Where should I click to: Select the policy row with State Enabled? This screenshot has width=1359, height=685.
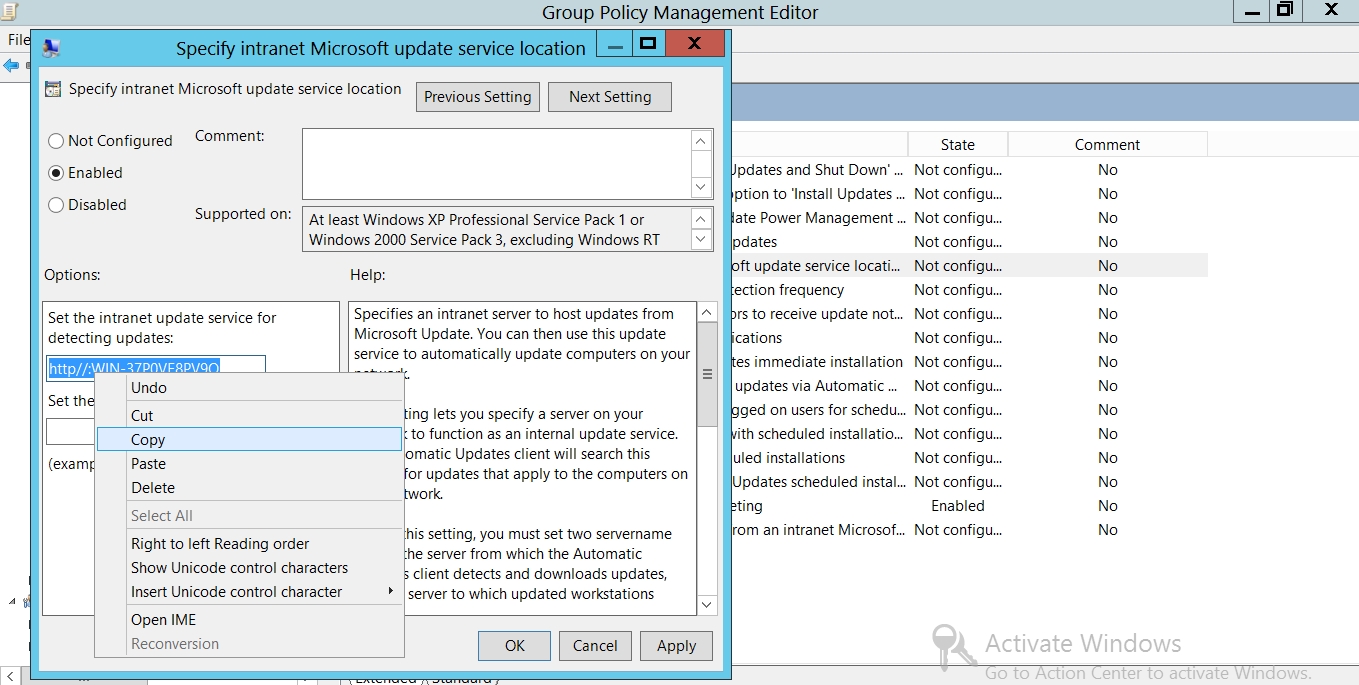(968, 506)
